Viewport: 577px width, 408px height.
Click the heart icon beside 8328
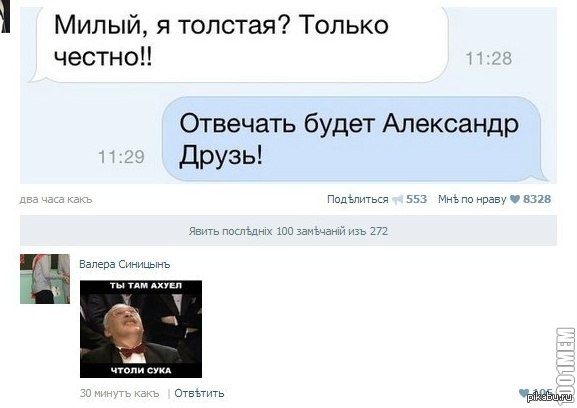515,199
